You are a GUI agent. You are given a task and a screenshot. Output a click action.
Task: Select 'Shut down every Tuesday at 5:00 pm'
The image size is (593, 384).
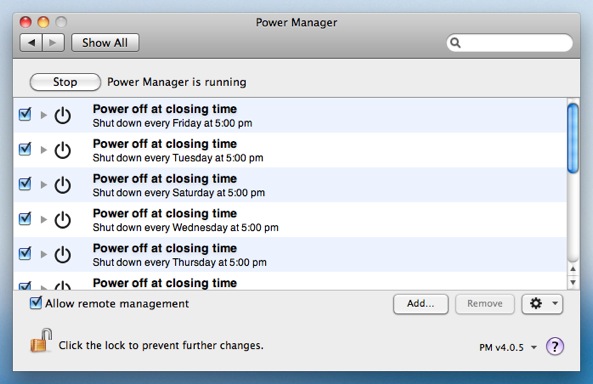[x=178, y=158]
